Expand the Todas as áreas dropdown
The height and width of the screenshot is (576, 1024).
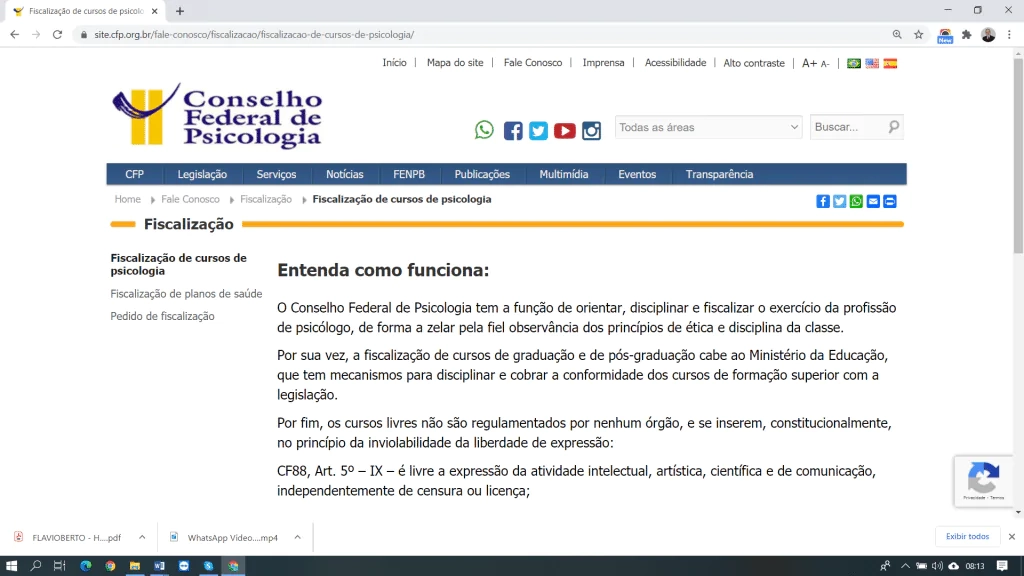point(708,127)
